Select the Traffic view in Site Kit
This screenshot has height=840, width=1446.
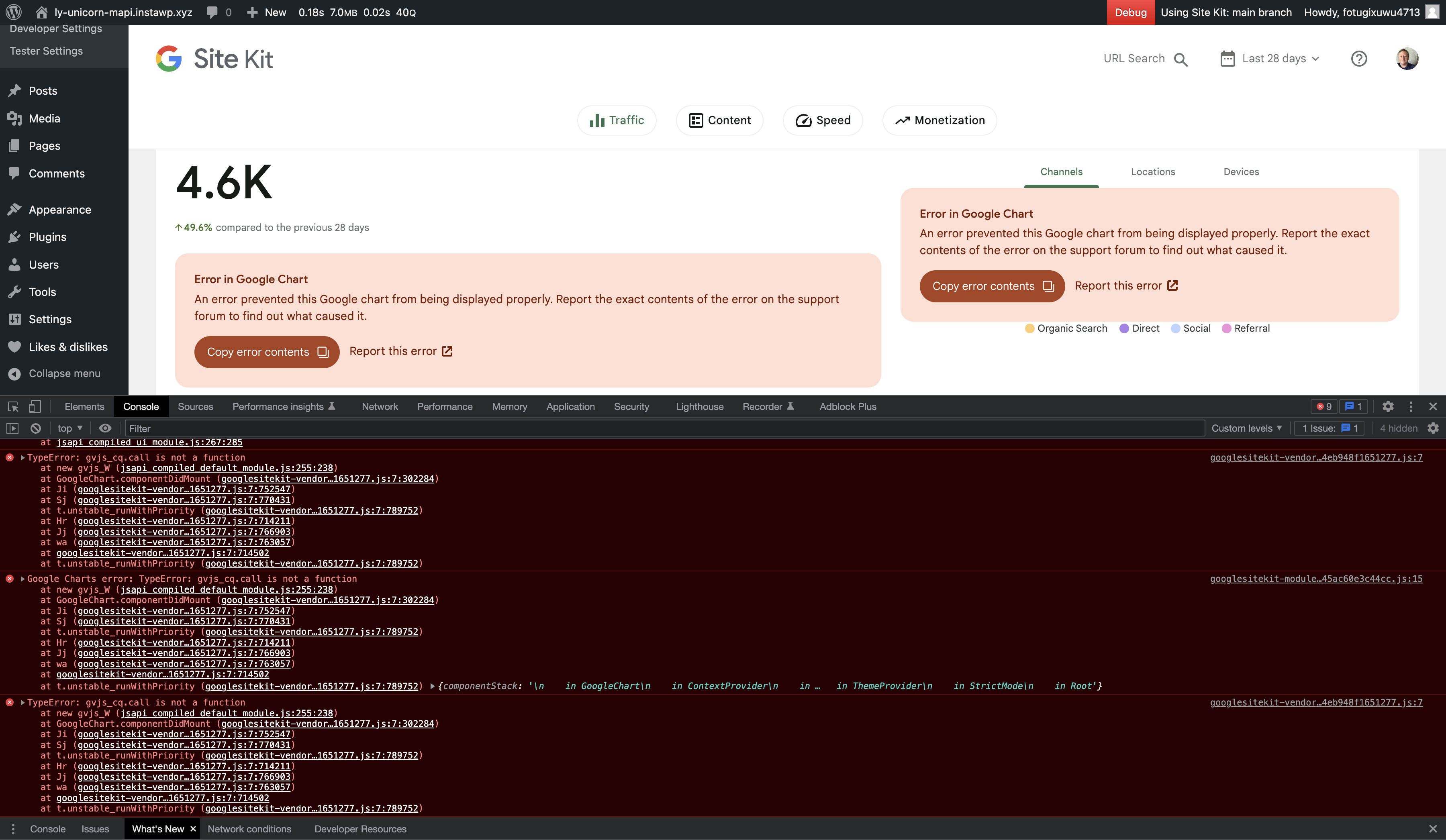pyautogui.click(x=616, y=120)
